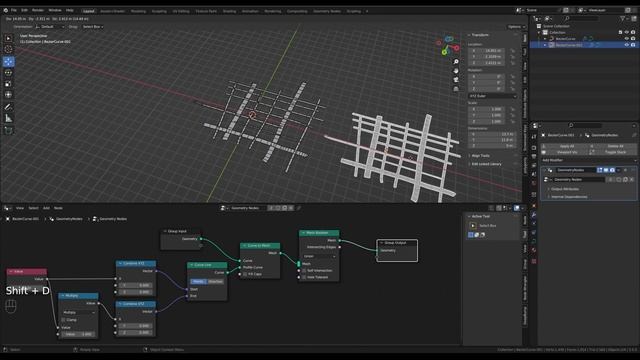Viewport: 640px width, 360px height.
Task: Open the File menu
Action: click(x=14, y=10)
